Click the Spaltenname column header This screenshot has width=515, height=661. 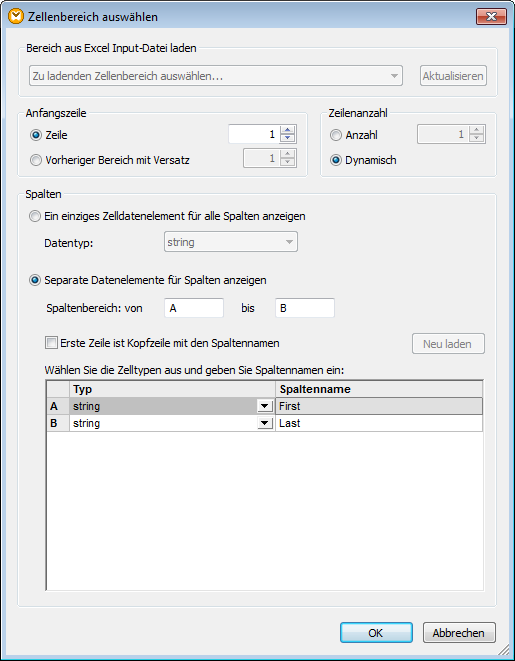379,389
